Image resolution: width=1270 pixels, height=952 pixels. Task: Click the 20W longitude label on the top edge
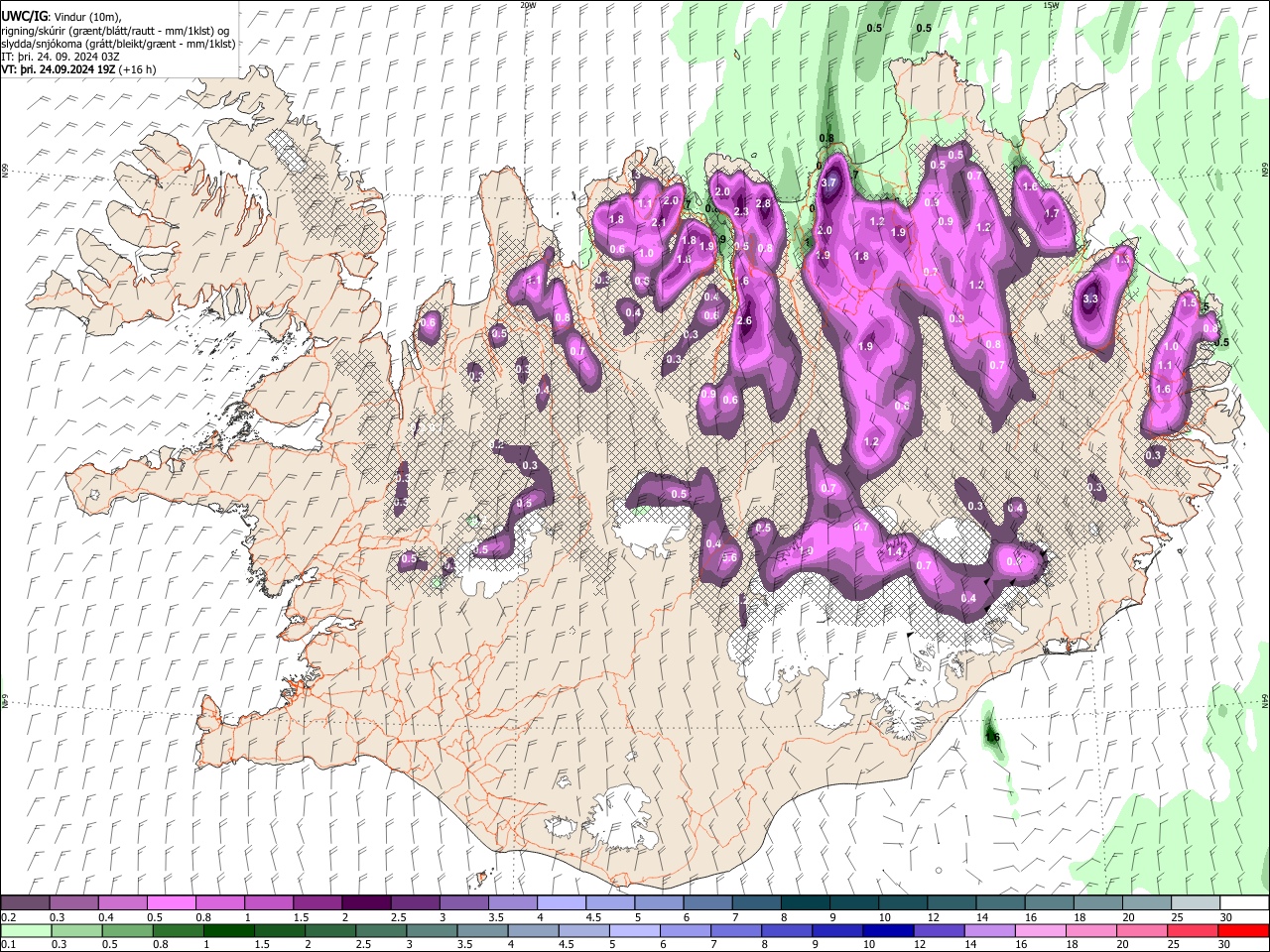click(528, 5)
